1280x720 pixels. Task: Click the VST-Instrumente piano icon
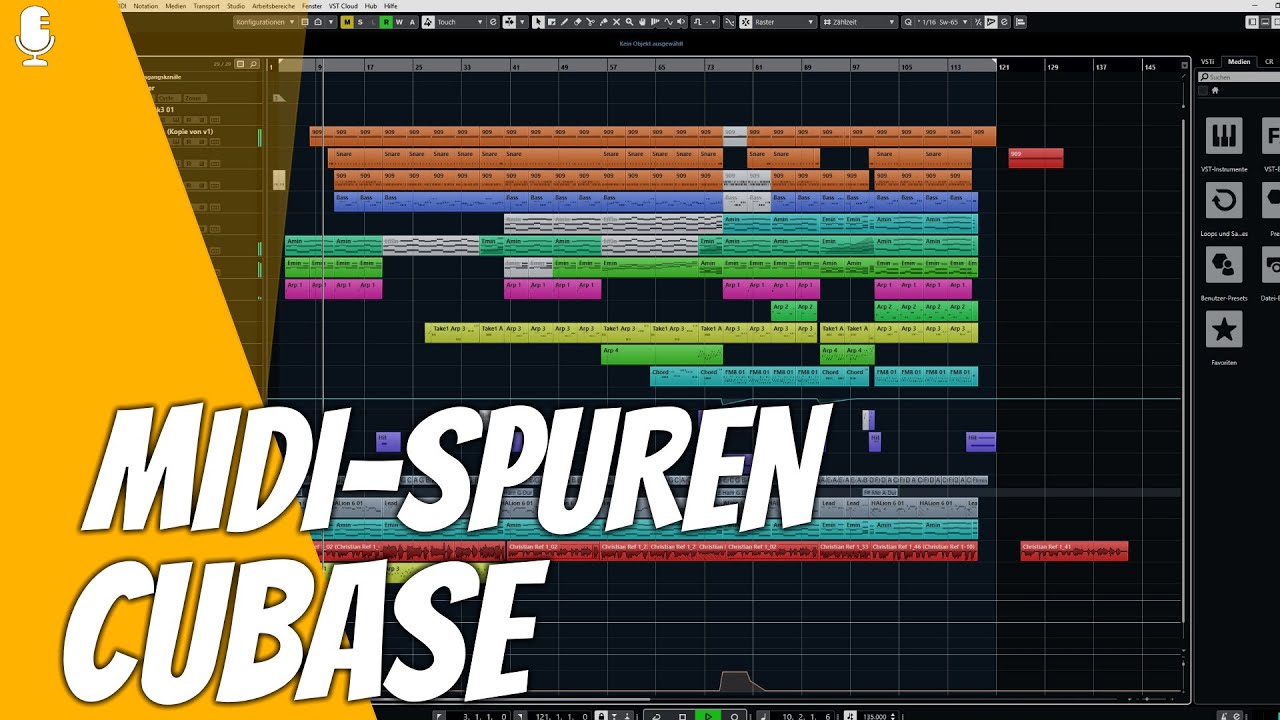pos(1224,135)
